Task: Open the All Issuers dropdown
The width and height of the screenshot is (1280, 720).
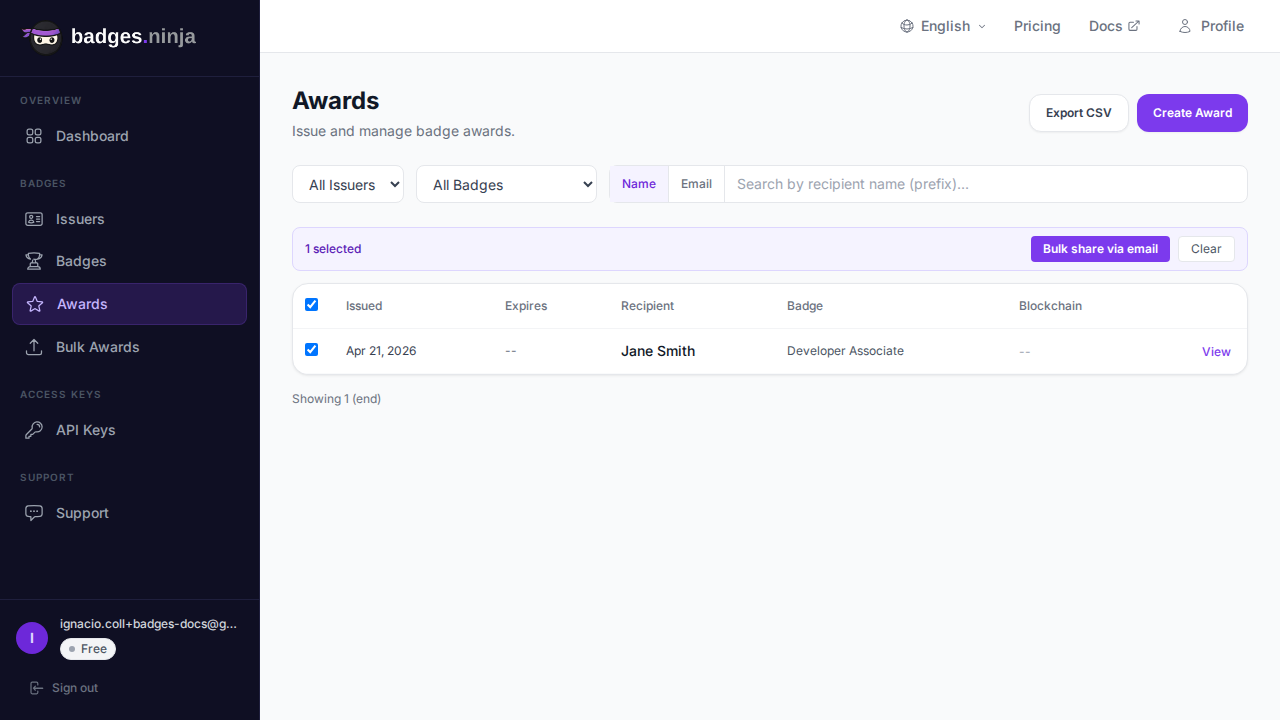Action: tap(348, 185)
